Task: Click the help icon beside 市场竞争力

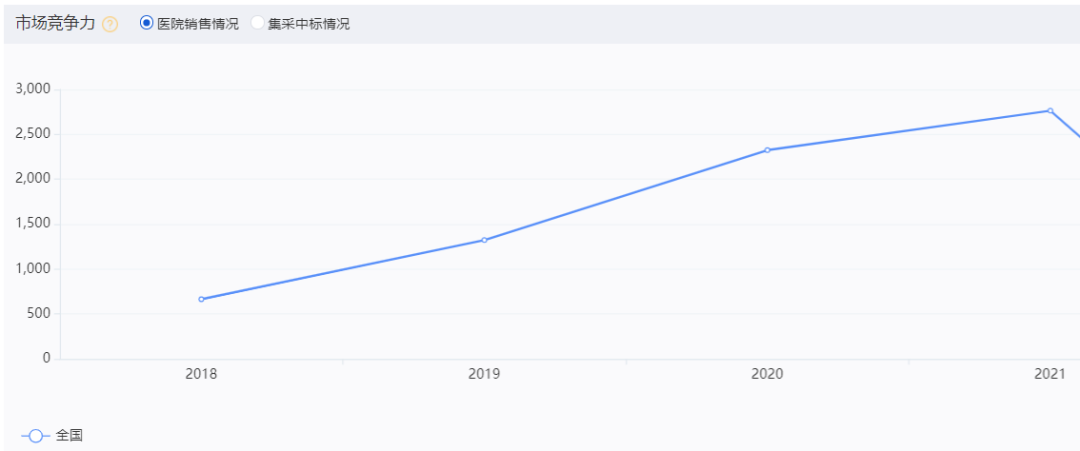Action: [110, 24]
